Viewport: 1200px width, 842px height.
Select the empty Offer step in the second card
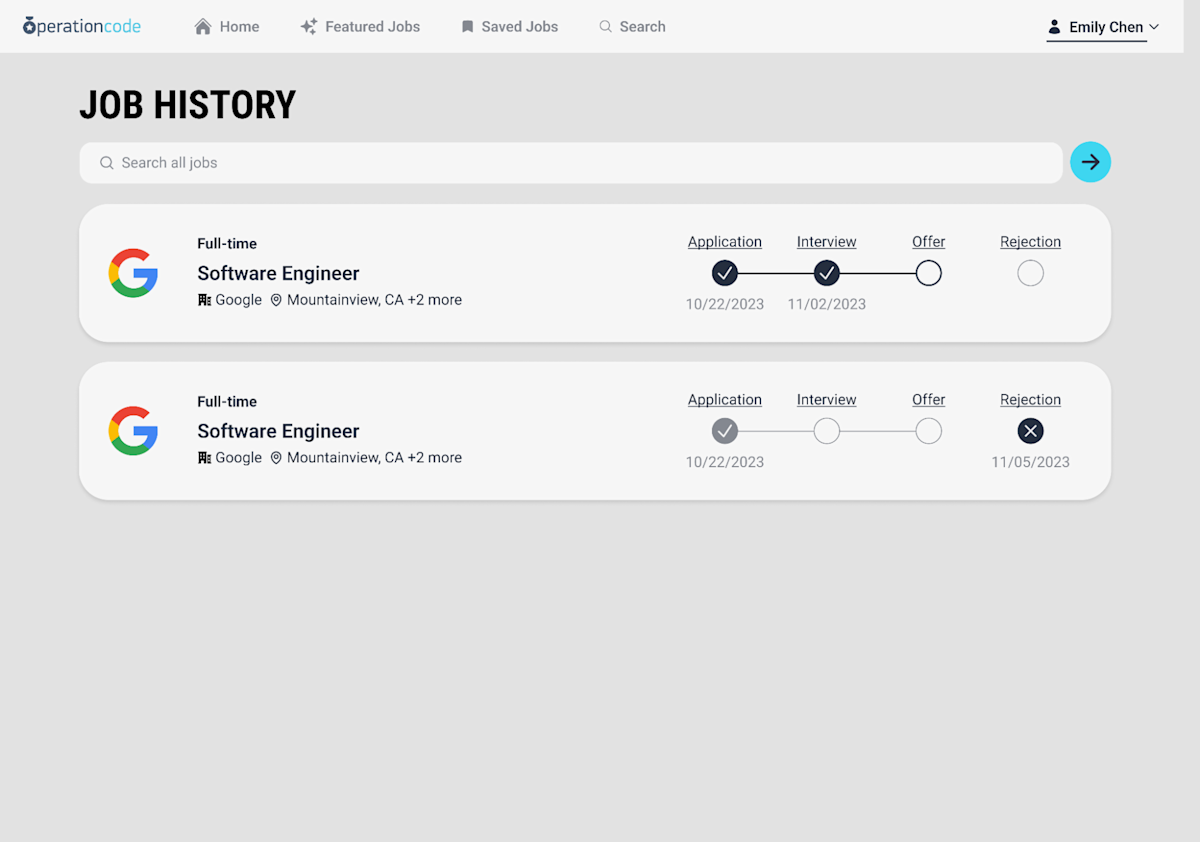[929, 431]
